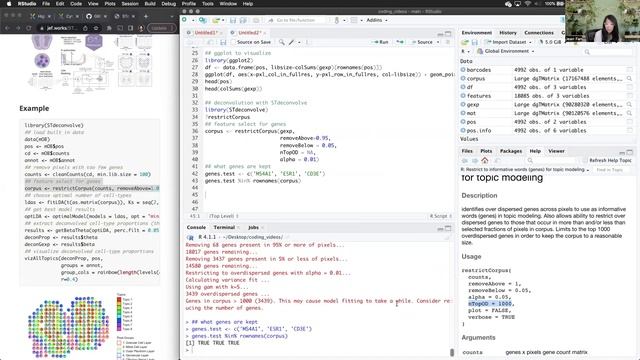Open the Import Dataset dropdown
This screenshot has width=640, height=360.
point(509,42)
